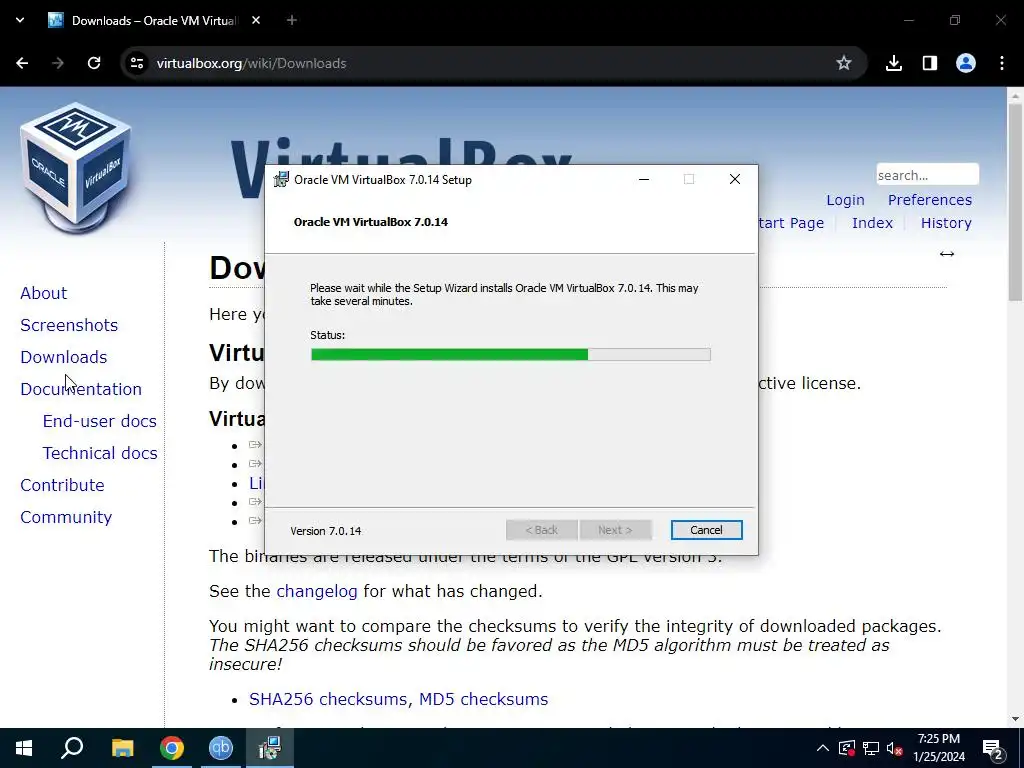Open Chrome downloads tray icon
The width and height of the screenshot is (1024, 768).
click(894, 63)
